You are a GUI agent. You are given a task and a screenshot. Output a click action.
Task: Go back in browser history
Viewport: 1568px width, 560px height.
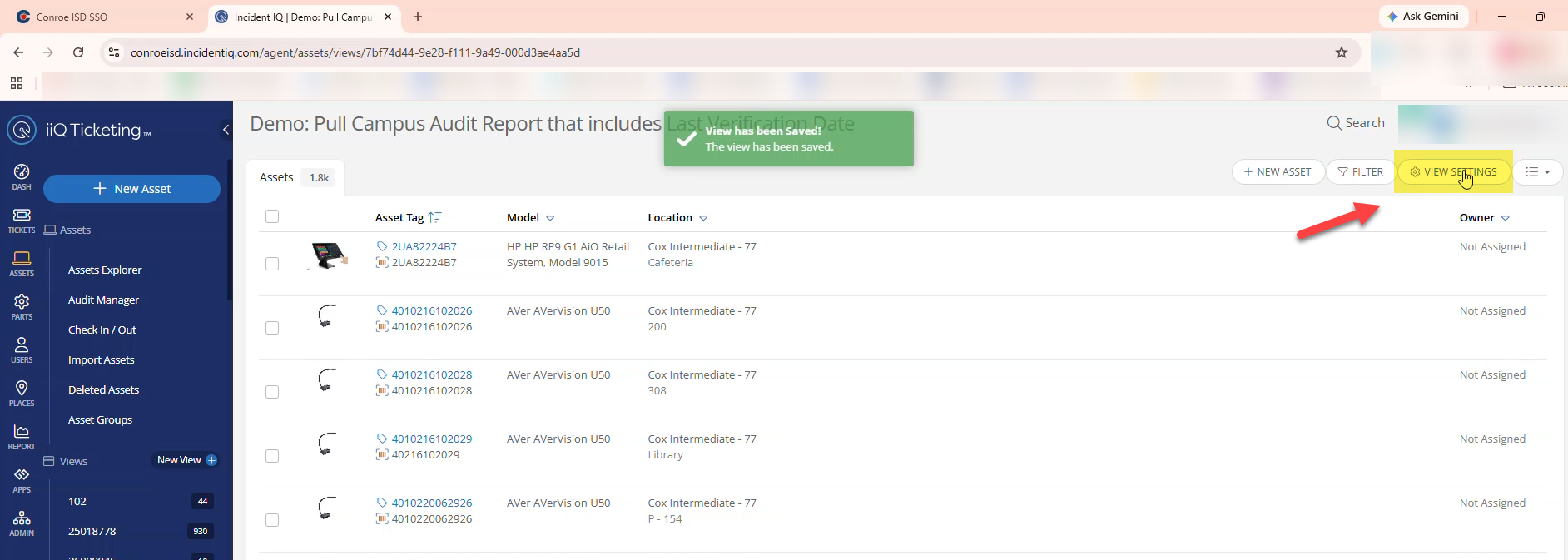point(18,52)
